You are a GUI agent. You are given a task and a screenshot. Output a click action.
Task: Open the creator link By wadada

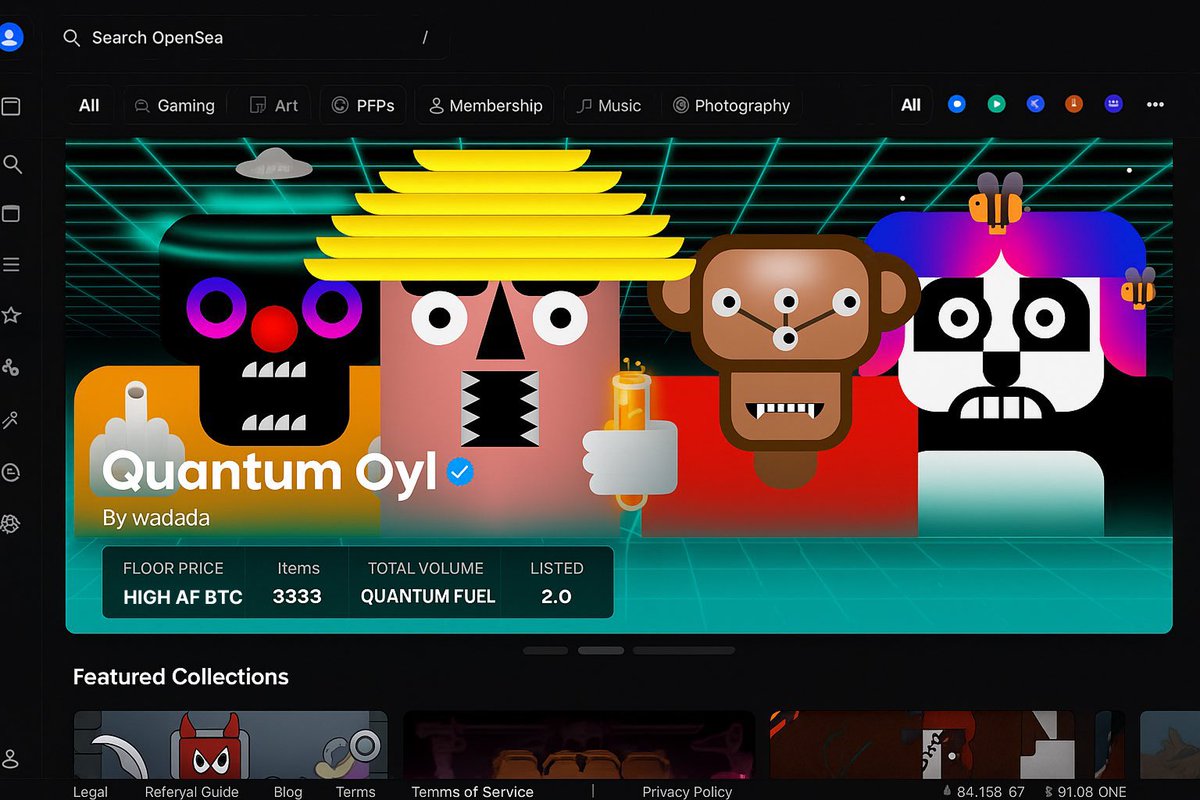[x=156, y=518]
